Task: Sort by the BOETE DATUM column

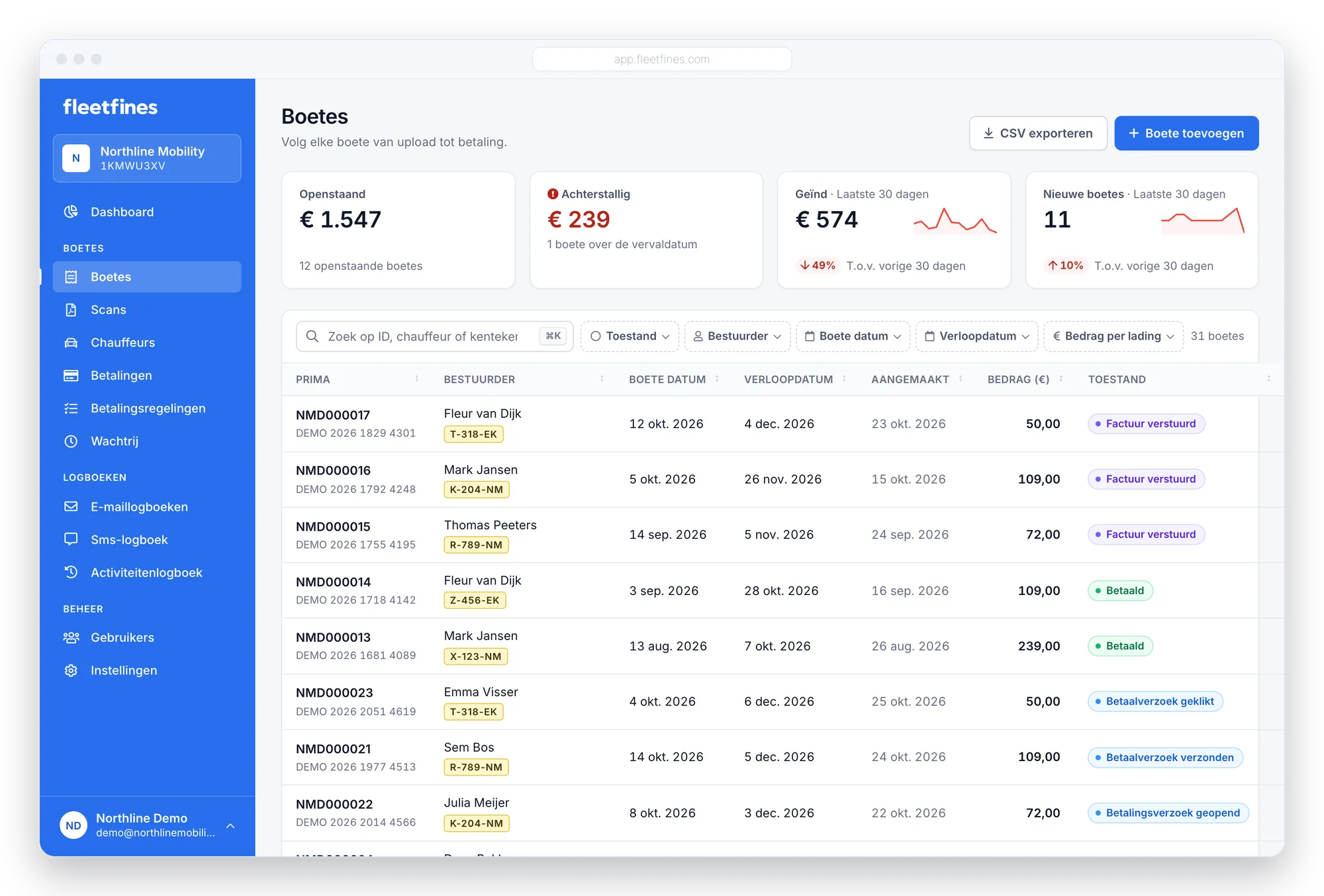Action: (x=667, y=379)
